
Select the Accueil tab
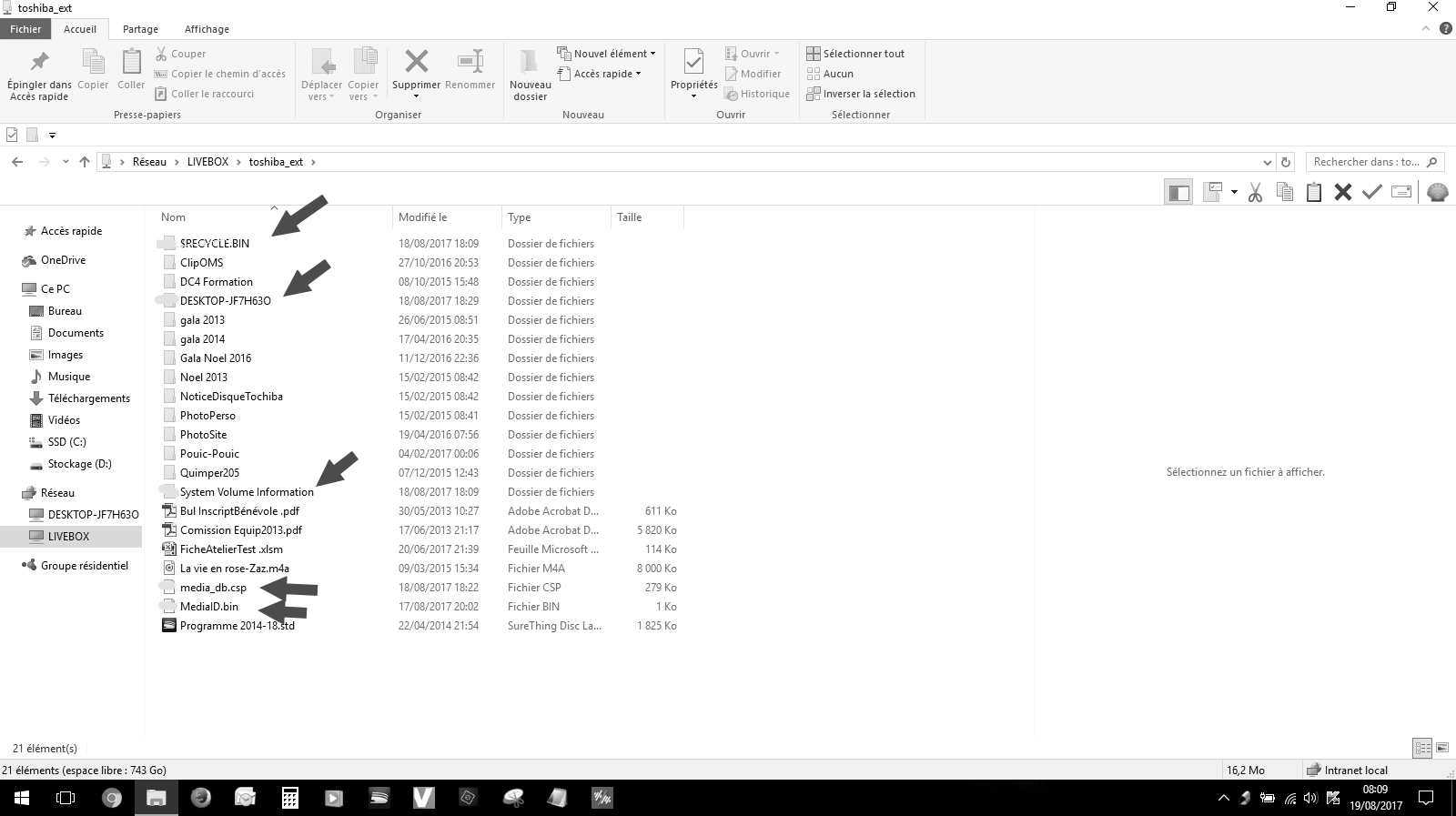pyautogui.click(x=80, y=29)
